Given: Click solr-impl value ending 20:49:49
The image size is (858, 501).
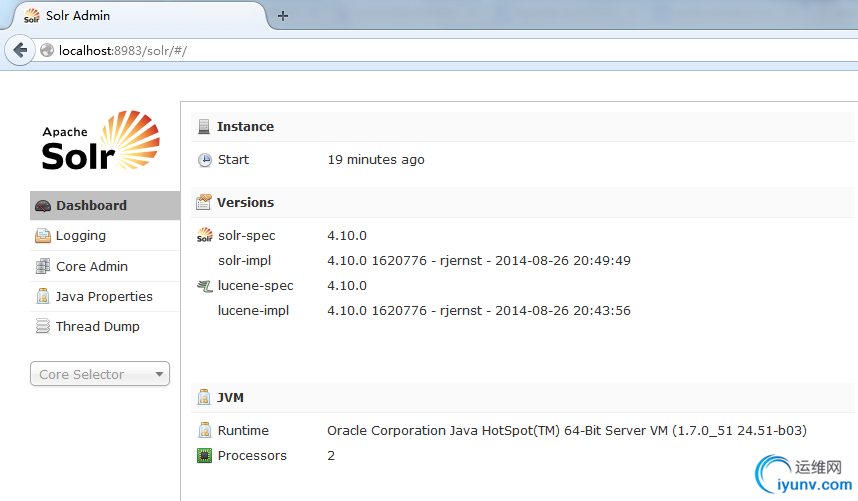Looking at the screenshot, I should (x=479, y=260).
